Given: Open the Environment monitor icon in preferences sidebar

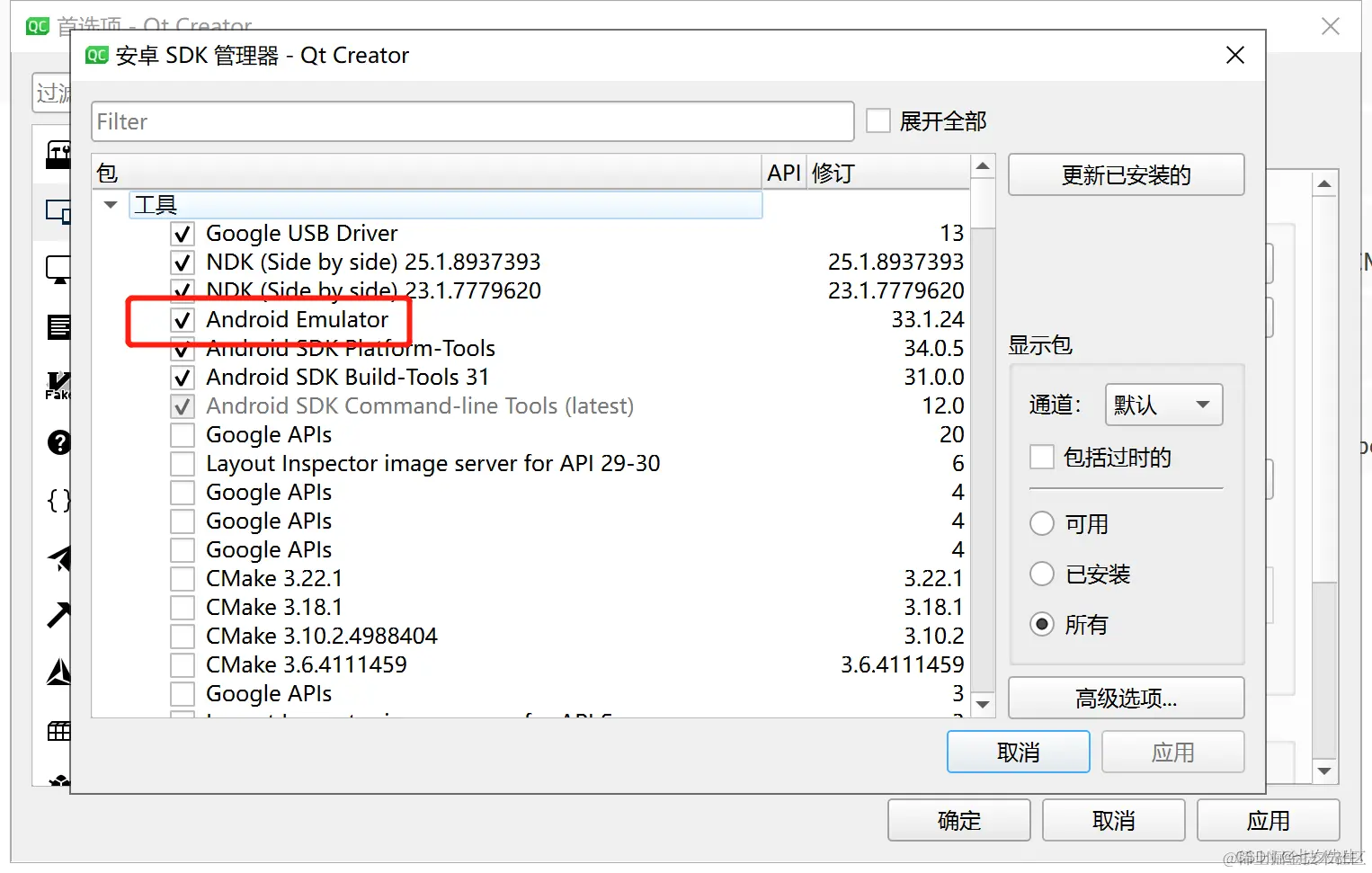Looking at the screenshot, I should [x=58, y=270].
